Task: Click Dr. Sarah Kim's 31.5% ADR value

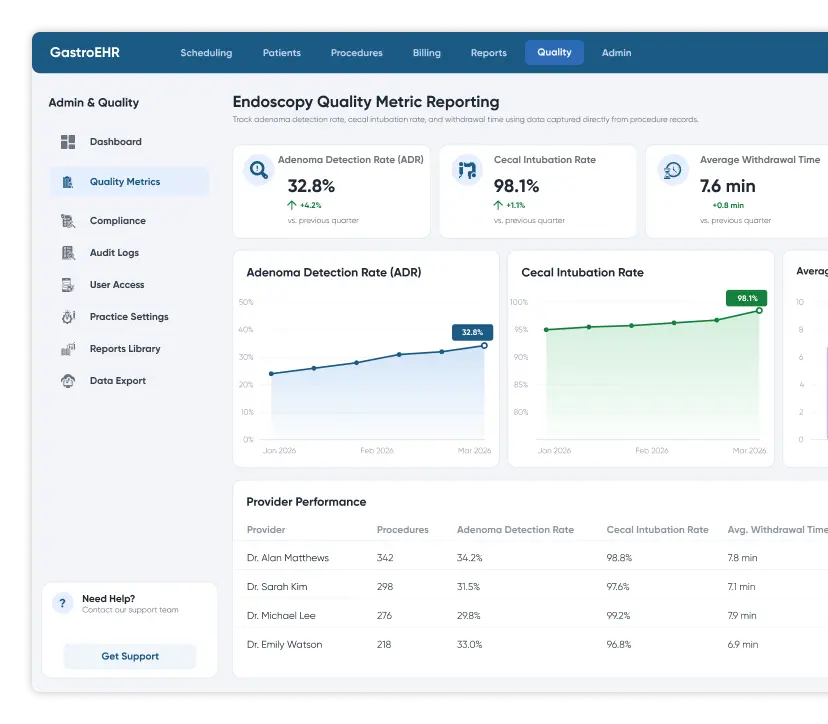Action: click(468, 587)
